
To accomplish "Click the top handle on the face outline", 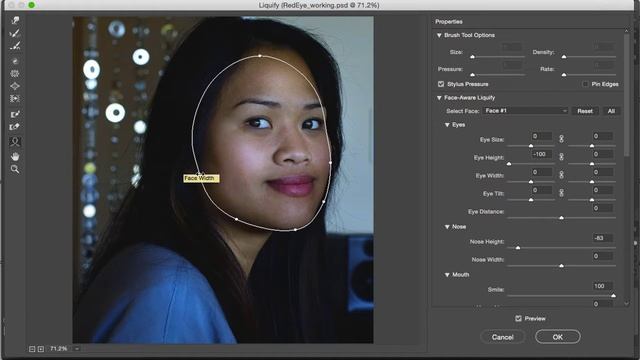I will click(260, 56).
